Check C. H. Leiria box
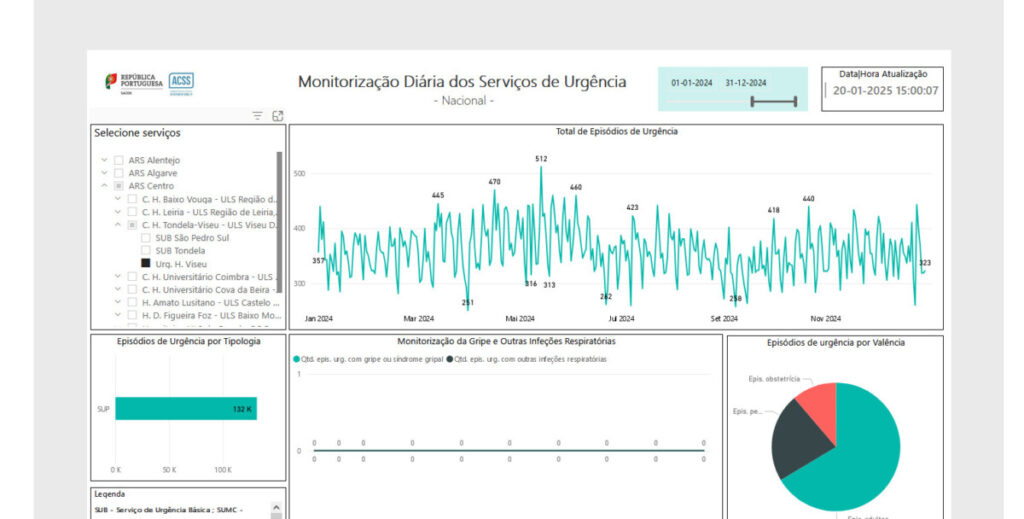Screen dimensions: 1024x519 coord(132,212)
